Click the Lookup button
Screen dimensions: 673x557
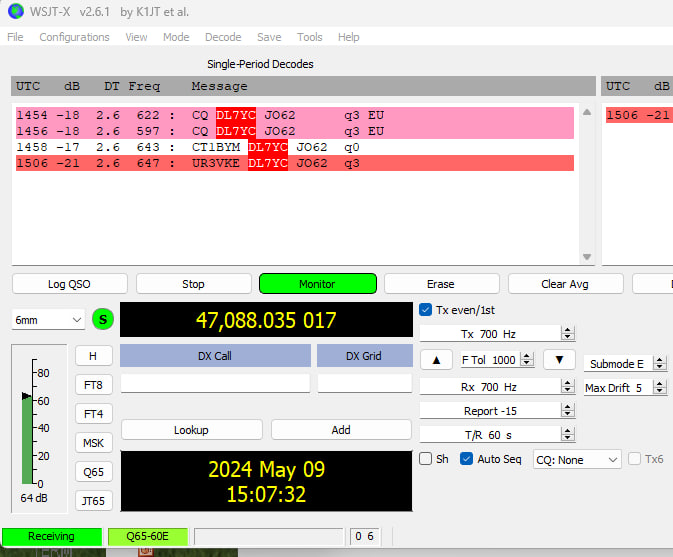191,430
